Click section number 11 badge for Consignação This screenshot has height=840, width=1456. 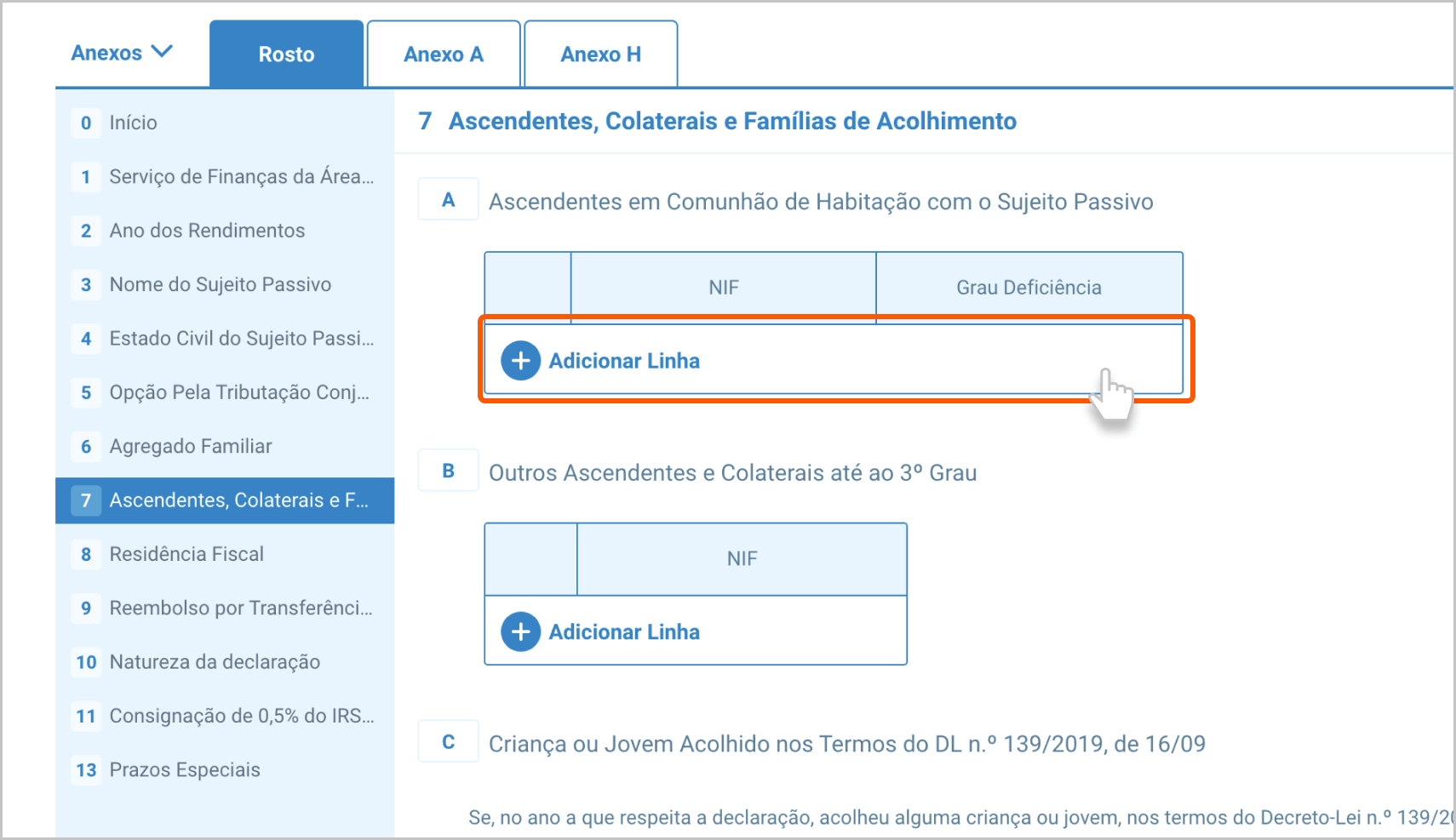[x=86, y=716]
